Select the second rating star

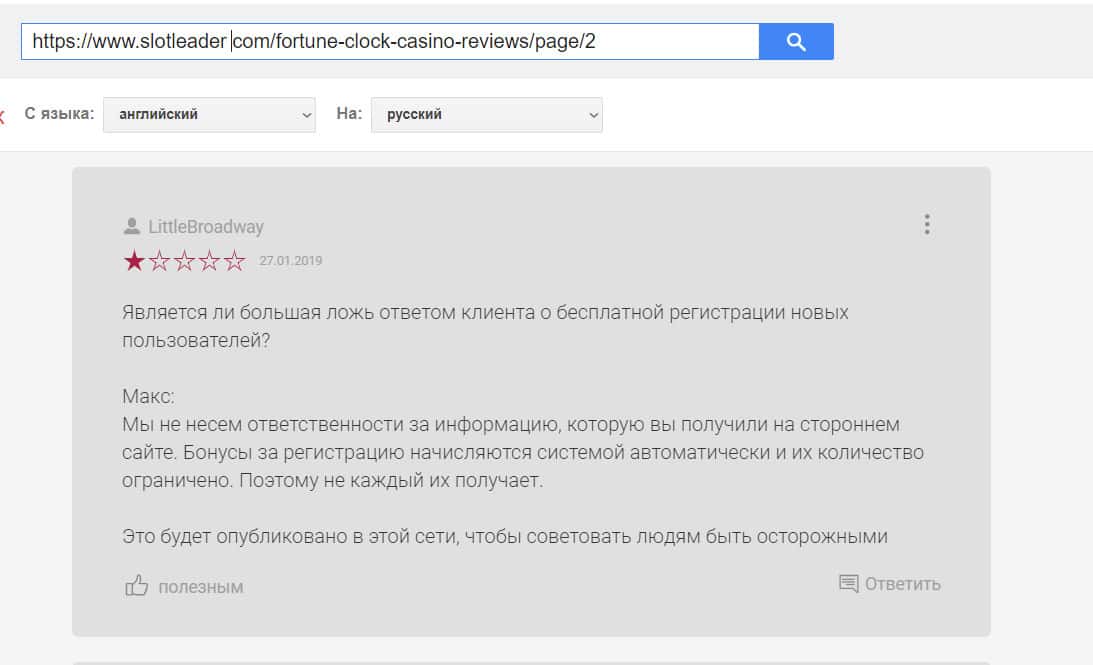pyautogui.click(x=159, y=262)
